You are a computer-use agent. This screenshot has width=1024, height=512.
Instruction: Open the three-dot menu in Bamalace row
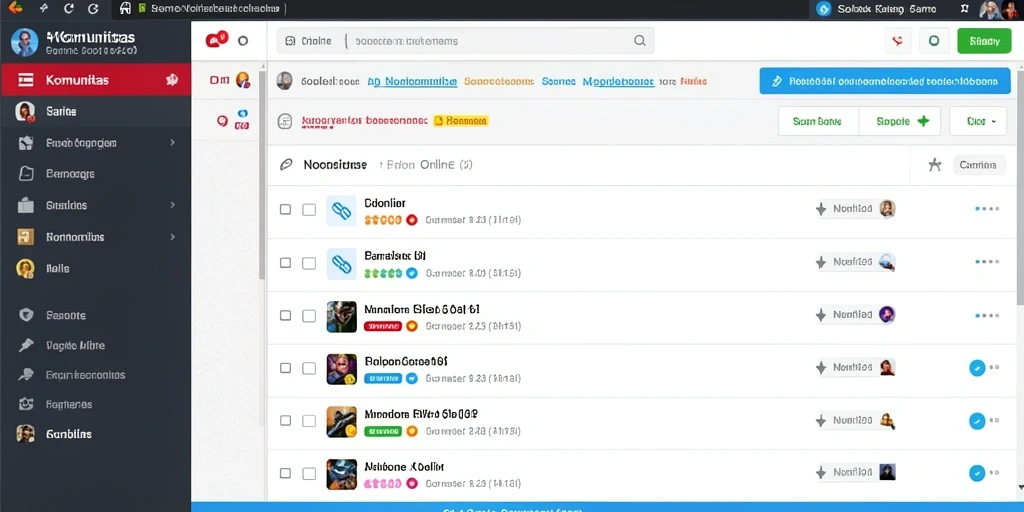[x=987, y=261]
